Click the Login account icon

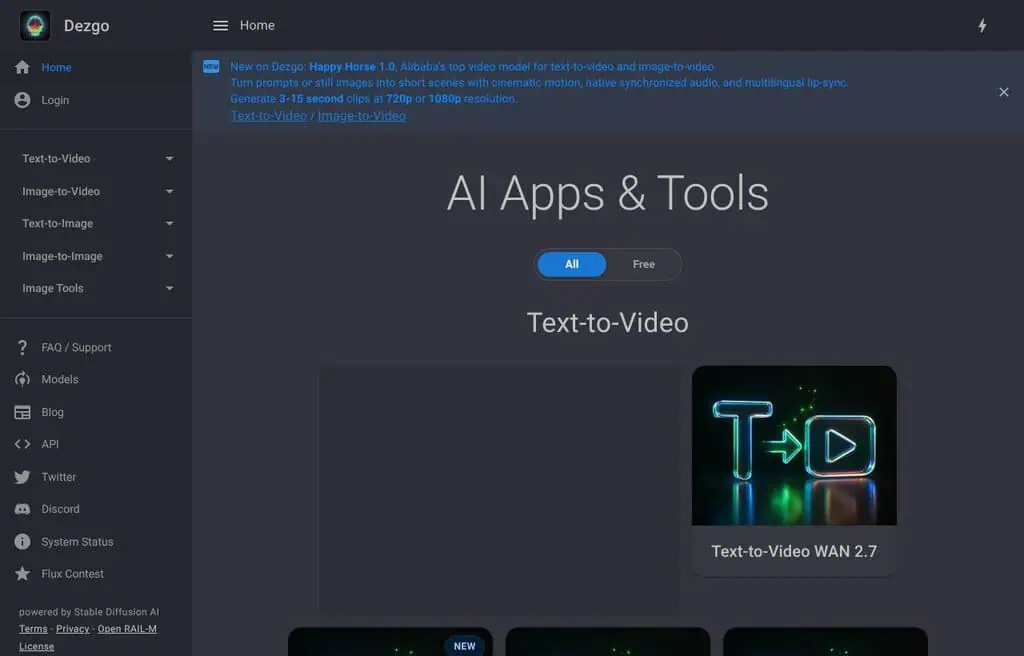(x=22, y=100)
